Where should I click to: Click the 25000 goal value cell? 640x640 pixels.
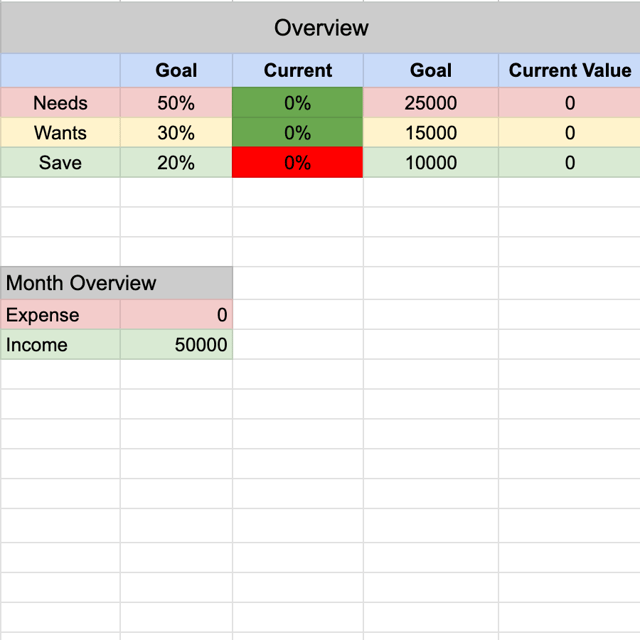pyautogui.click(x=431, y=103)
